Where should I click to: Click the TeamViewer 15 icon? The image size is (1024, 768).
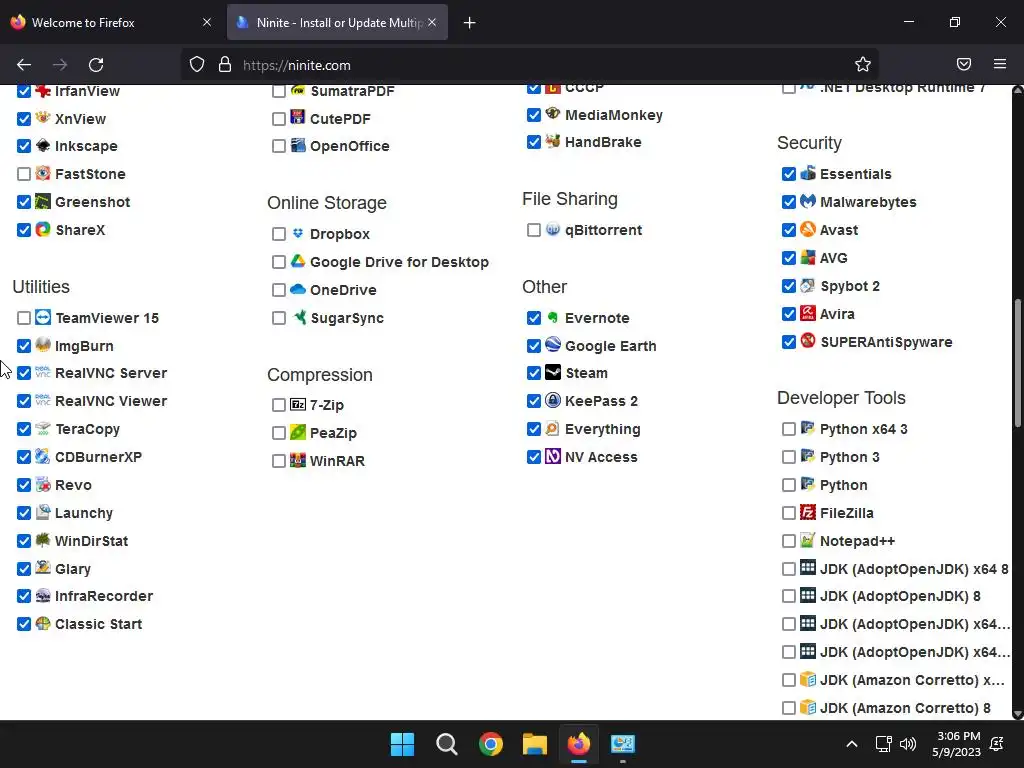[43, 317]
